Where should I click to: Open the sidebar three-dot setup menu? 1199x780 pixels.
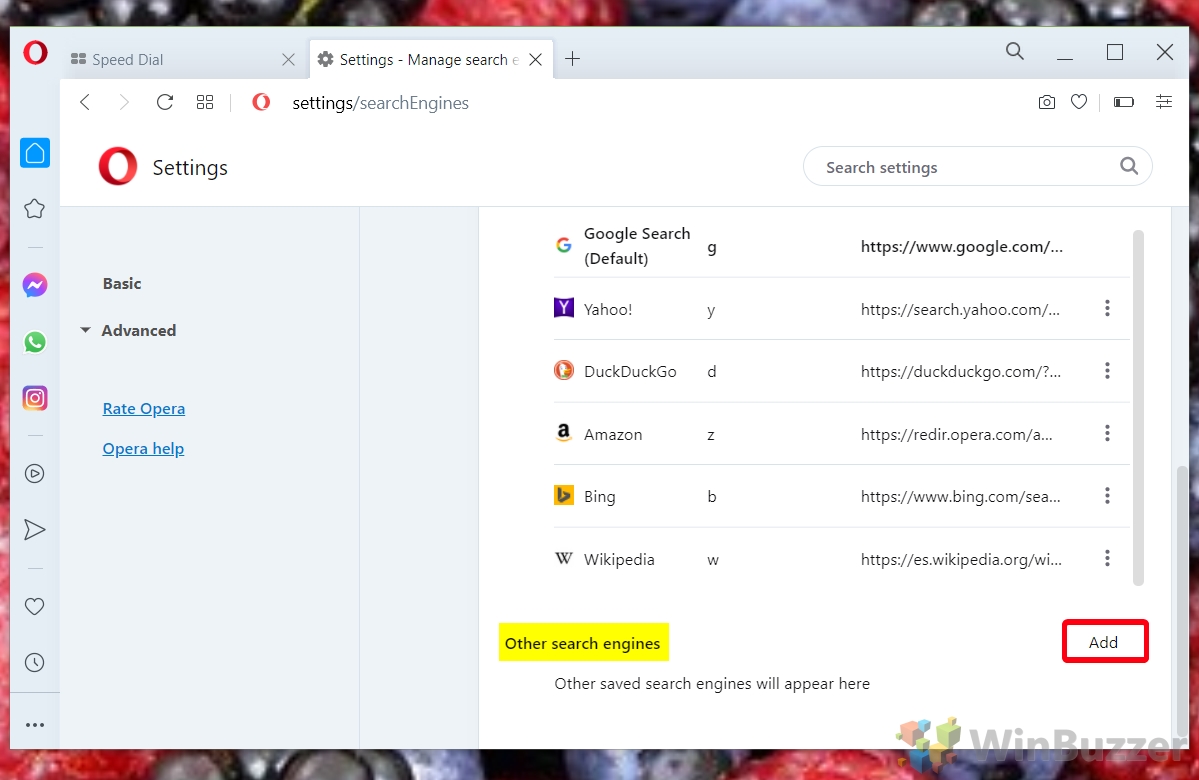point(34,725)
